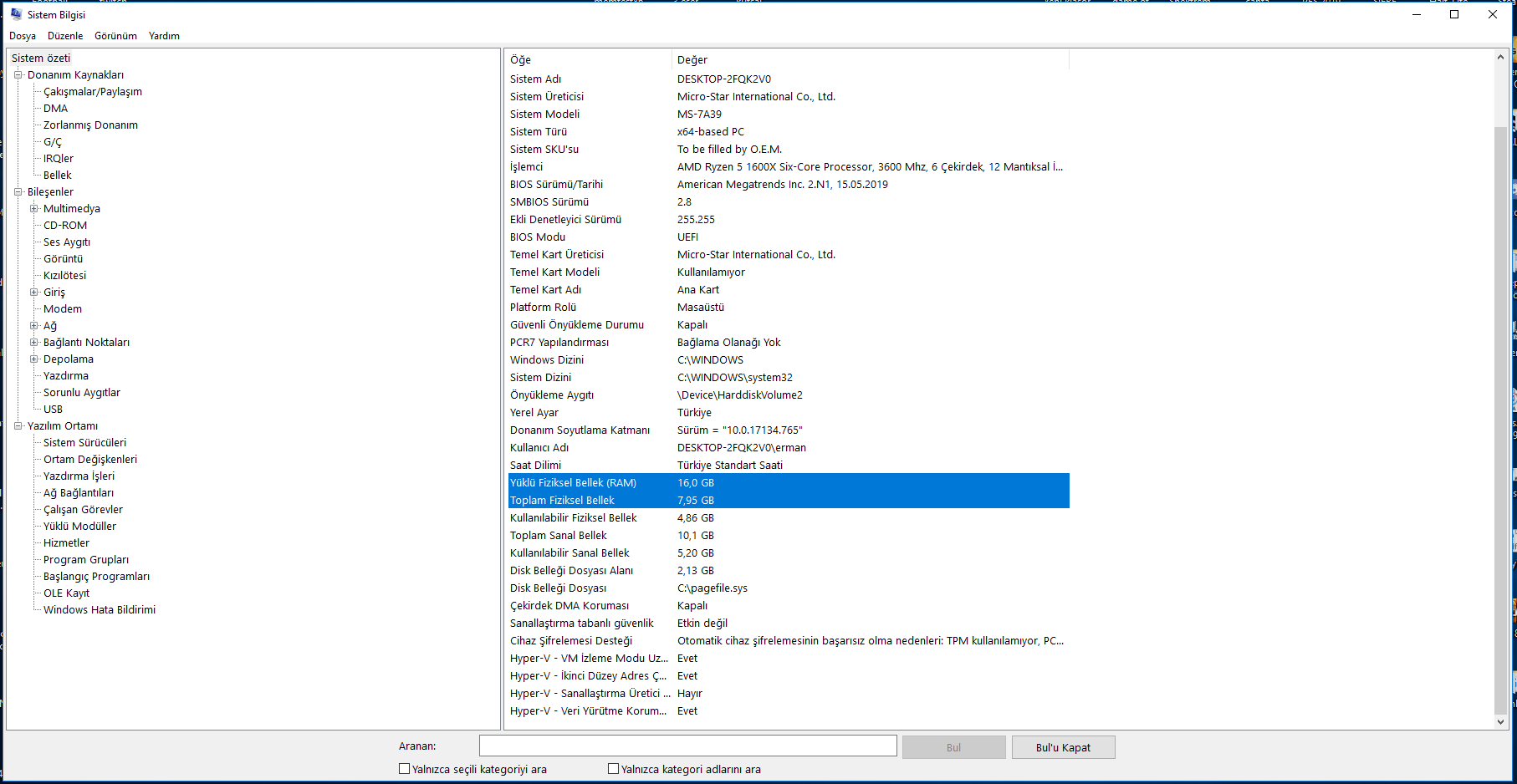The image size is (1517, 784).
Task: Click the Aranan search input field
Action: pos(687,746)
